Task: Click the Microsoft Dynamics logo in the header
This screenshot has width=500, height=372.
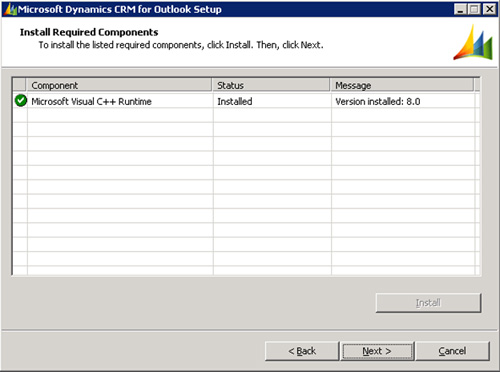Action: click(x=473, y=43)
